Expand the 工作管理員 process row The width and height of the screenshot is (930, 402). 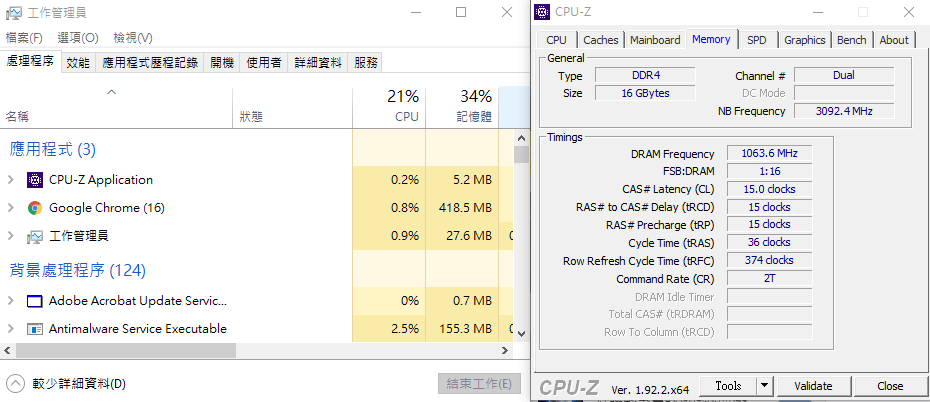[10, 237]
